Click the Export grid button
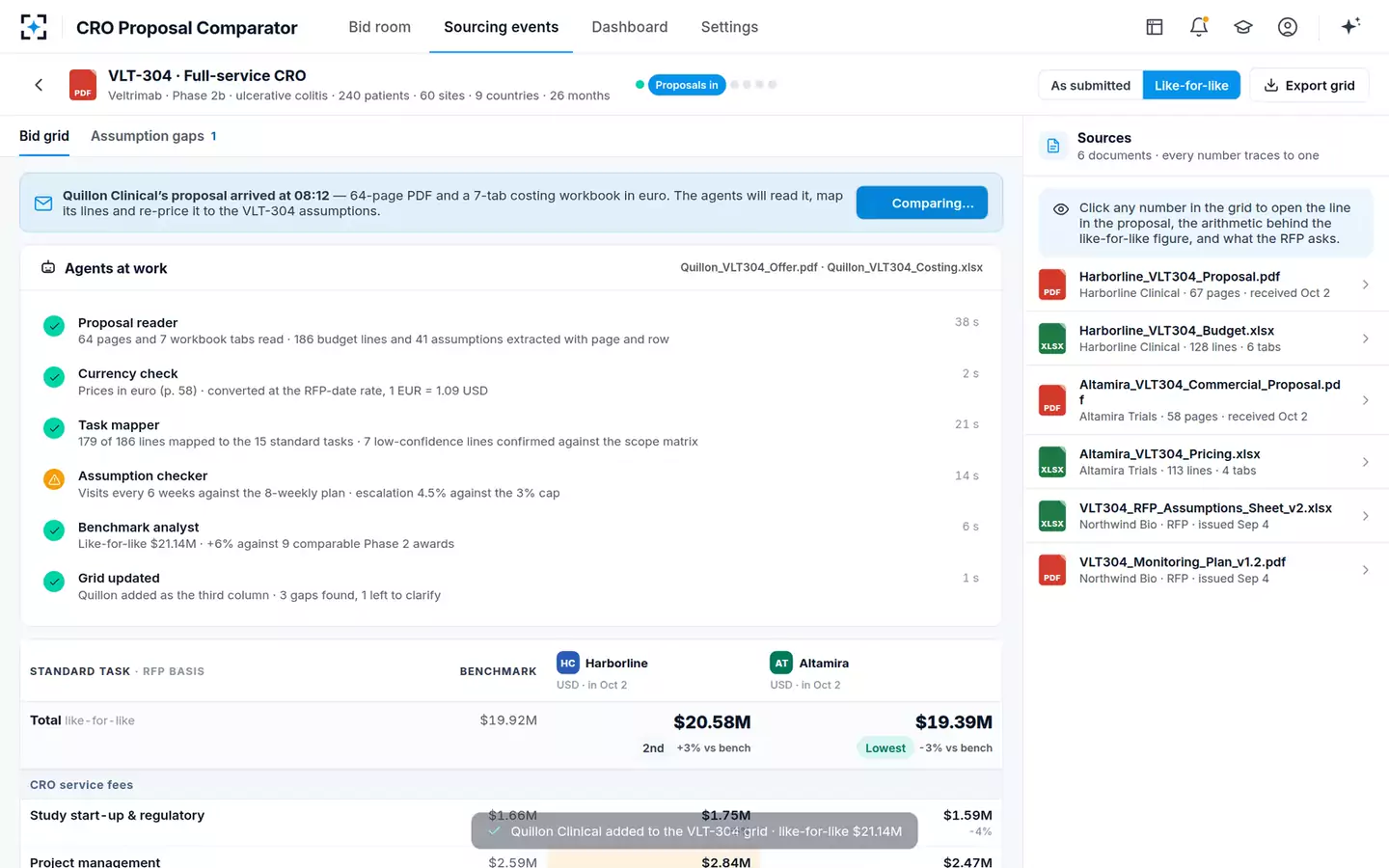The width and height of the screenshot is (1389, 868). 1309,85
